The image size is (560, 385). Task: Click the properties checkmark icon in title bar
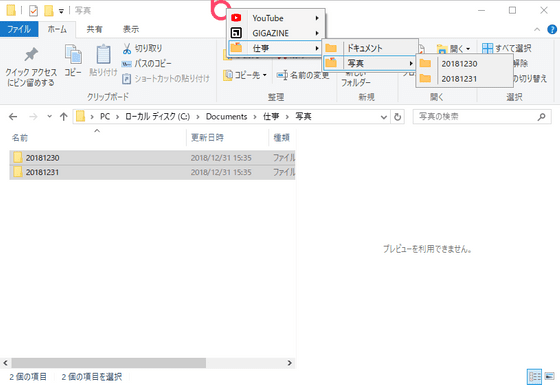click(x=33, y=11)
